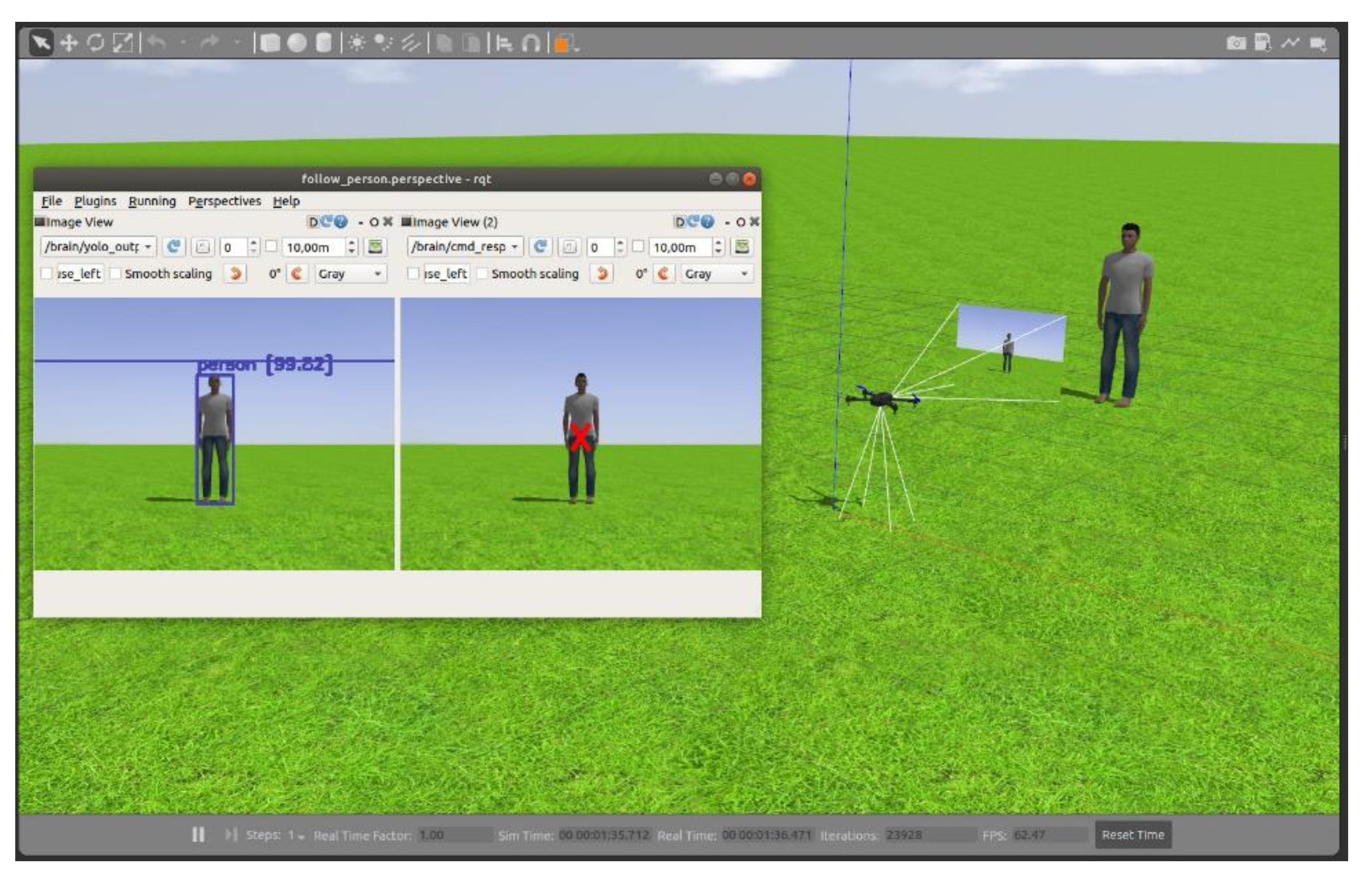Image resolution: width=1372 pixels, height=881 pixels.
Task: Open the Perspectives menu
Action: (x=224, y=201)
